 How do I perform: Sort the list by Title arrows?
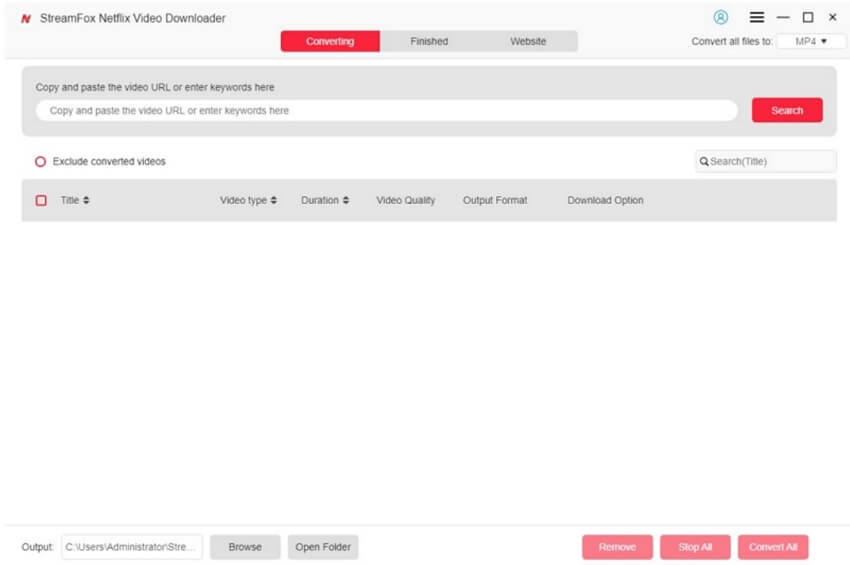[86, 200]
